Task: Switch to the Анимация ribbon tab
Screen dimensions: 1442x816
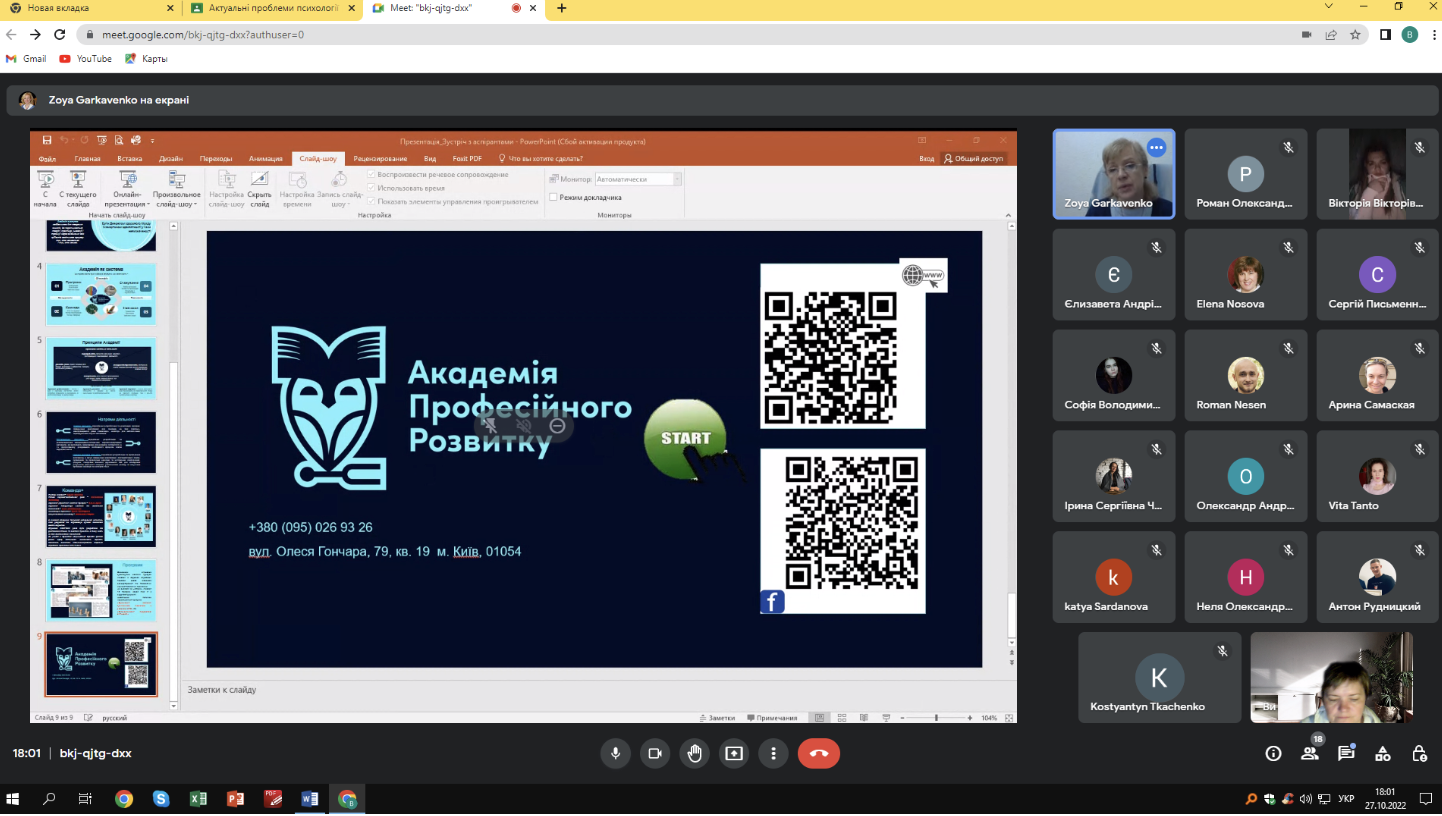Action: (x=266, y=158)
